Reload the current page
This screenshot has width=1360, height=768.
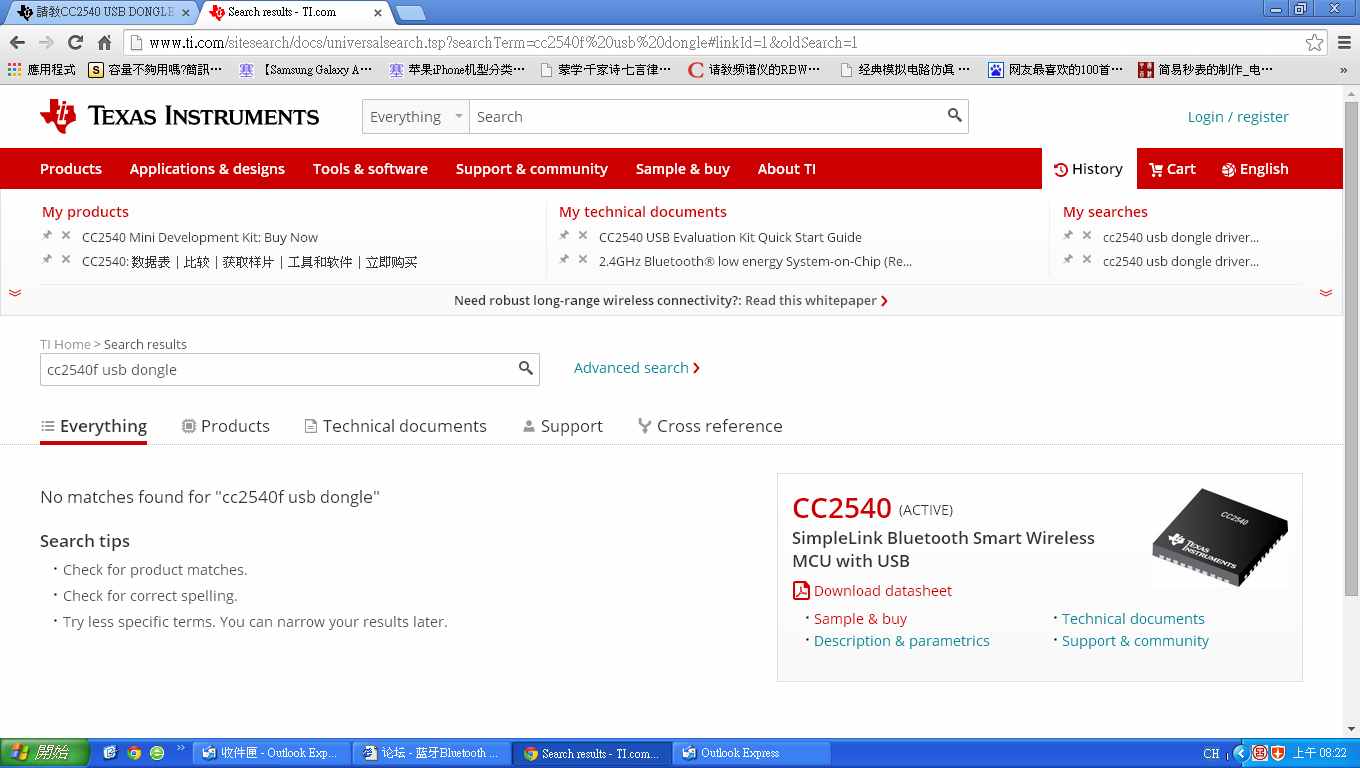click(x=75, y=42)
